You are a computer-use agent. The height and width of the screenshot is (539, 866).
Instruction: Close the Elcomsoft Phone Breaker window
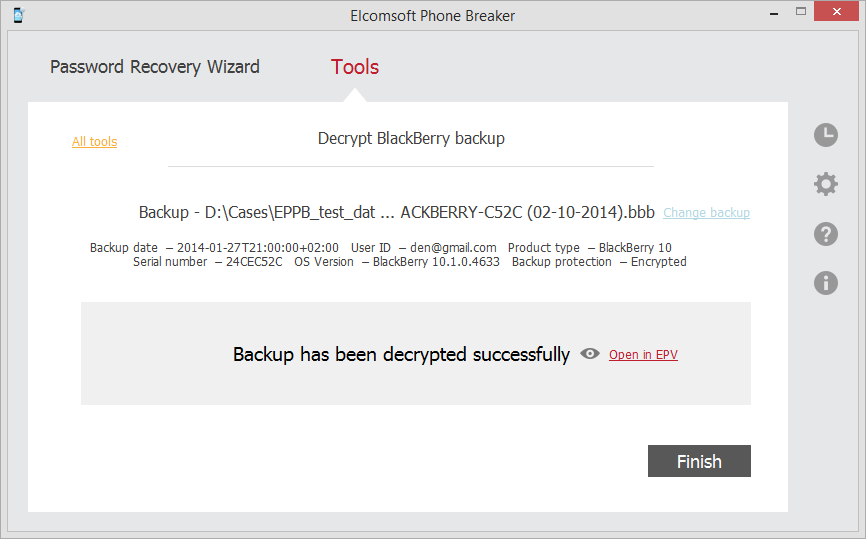coord(836,12)
